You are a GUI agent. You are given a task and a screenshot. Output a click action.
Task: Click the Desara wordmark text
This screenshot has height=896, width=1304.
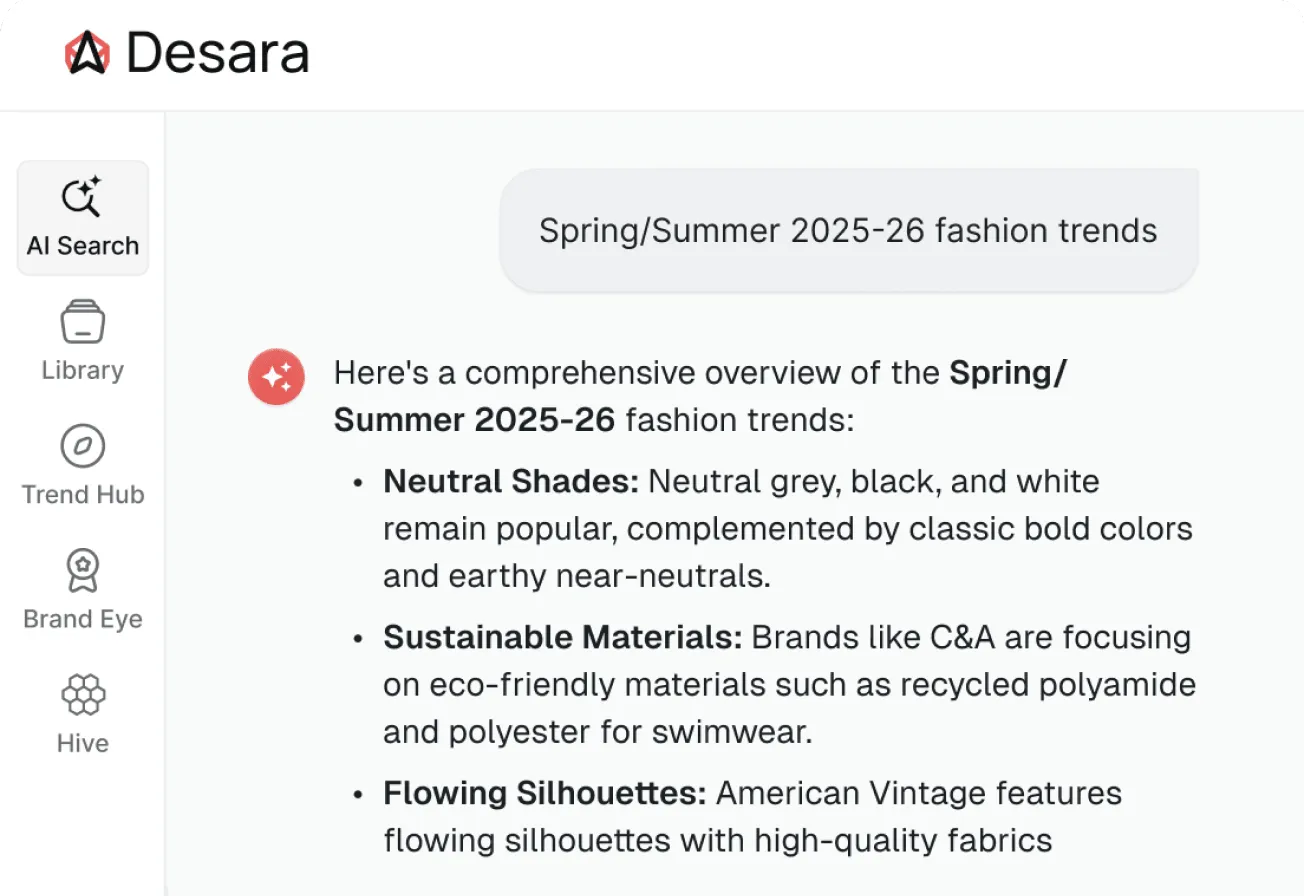[218, 54]
